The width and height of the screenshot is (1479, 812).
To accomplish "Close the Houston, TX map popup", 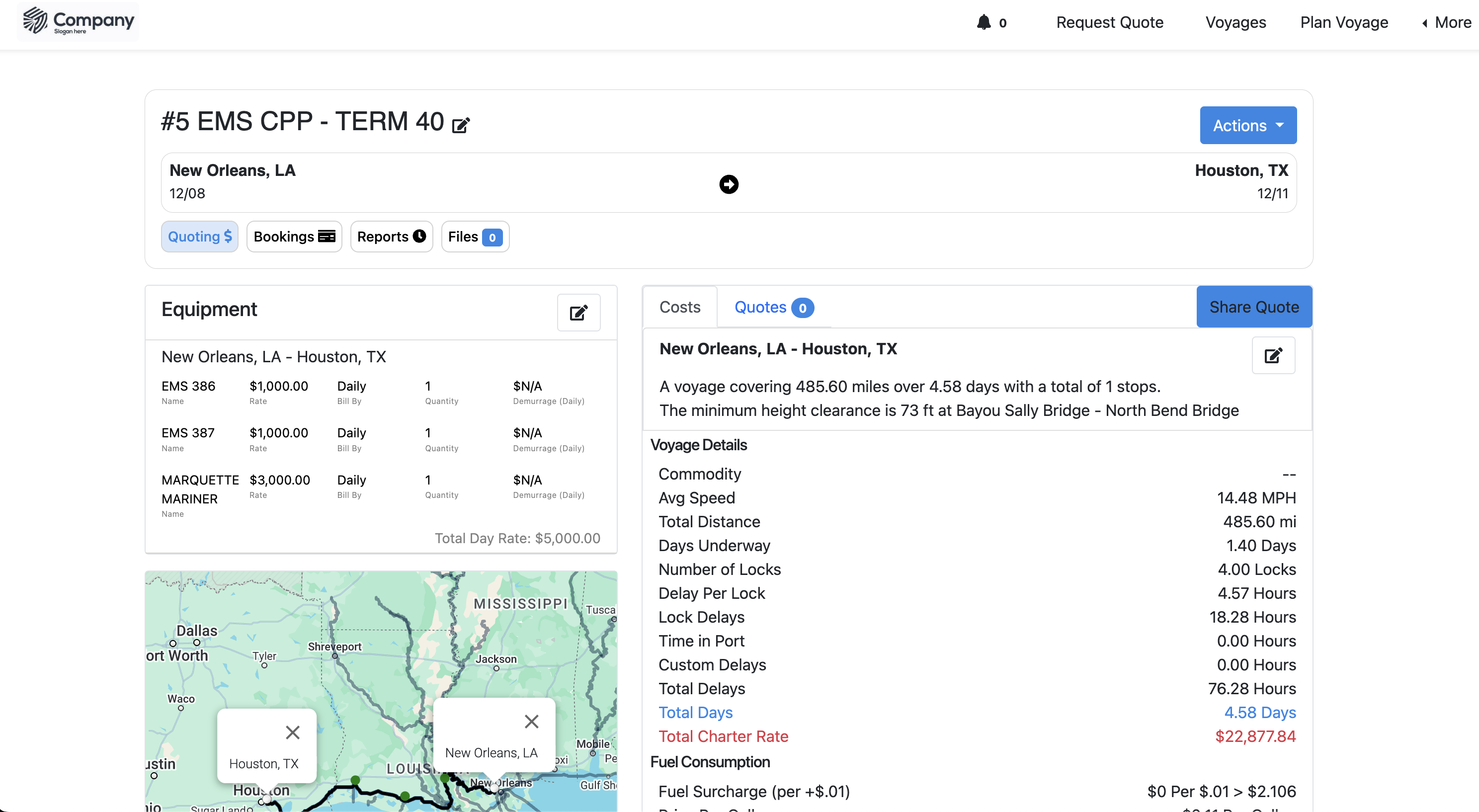I will coord(292,732).
